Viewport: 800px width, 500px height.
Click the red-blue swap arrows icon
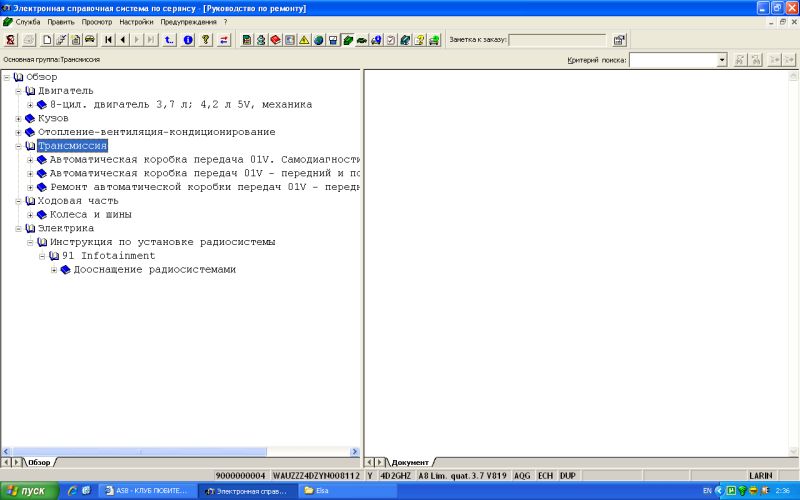coord(224,40)
